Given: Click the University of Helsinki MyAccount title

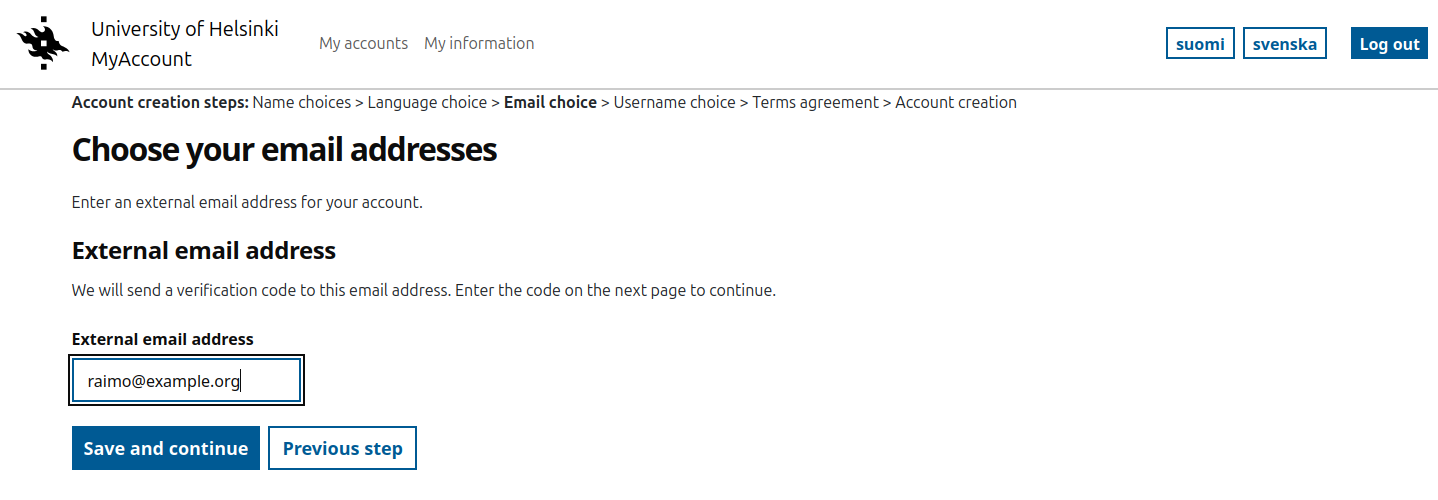Looking at the screenshot, I should [x=184, y=44].
